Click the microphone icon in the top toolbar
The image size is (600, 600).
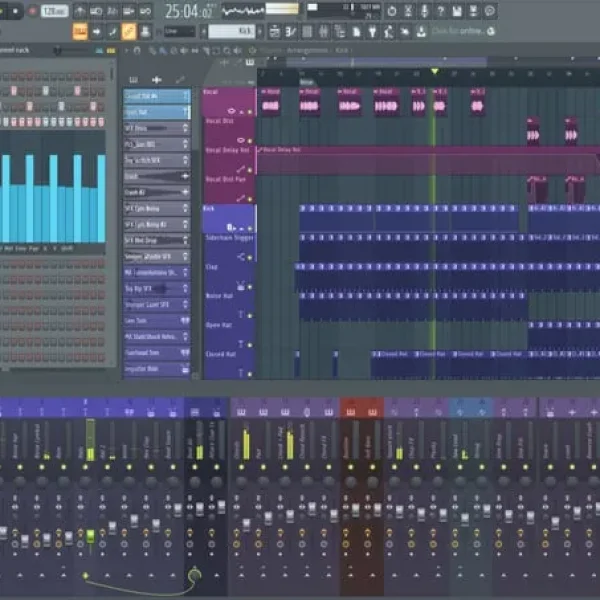point(424,11)
